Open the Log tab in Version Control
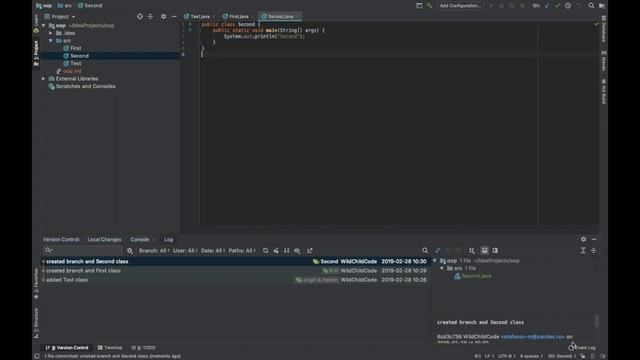This screenshot has height=360, width=640. (x=169, y=240)
